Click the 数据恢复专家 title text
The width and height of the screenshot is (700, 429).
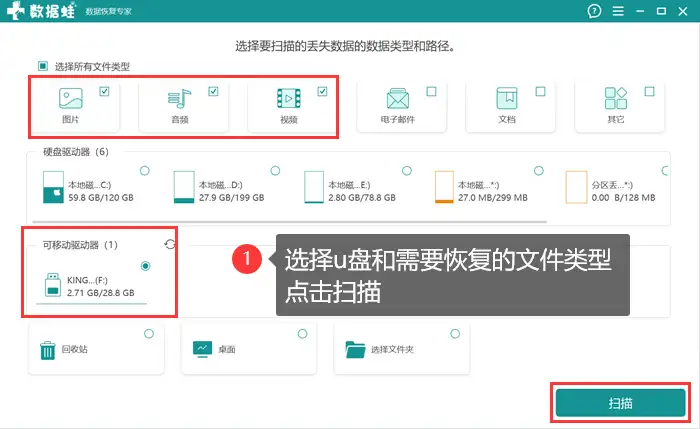coord(108,12)
